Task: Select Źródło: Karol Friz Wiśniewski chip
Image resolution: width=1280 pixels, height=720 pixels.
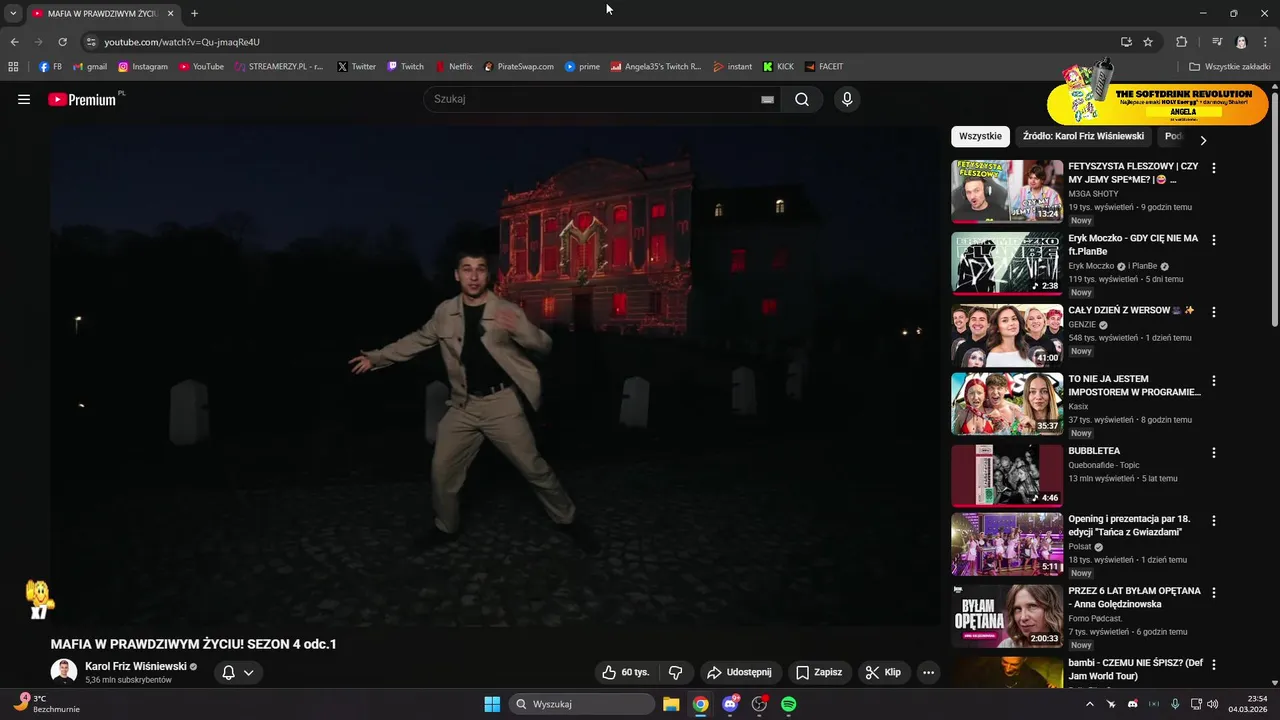Action: point(1083,136)
